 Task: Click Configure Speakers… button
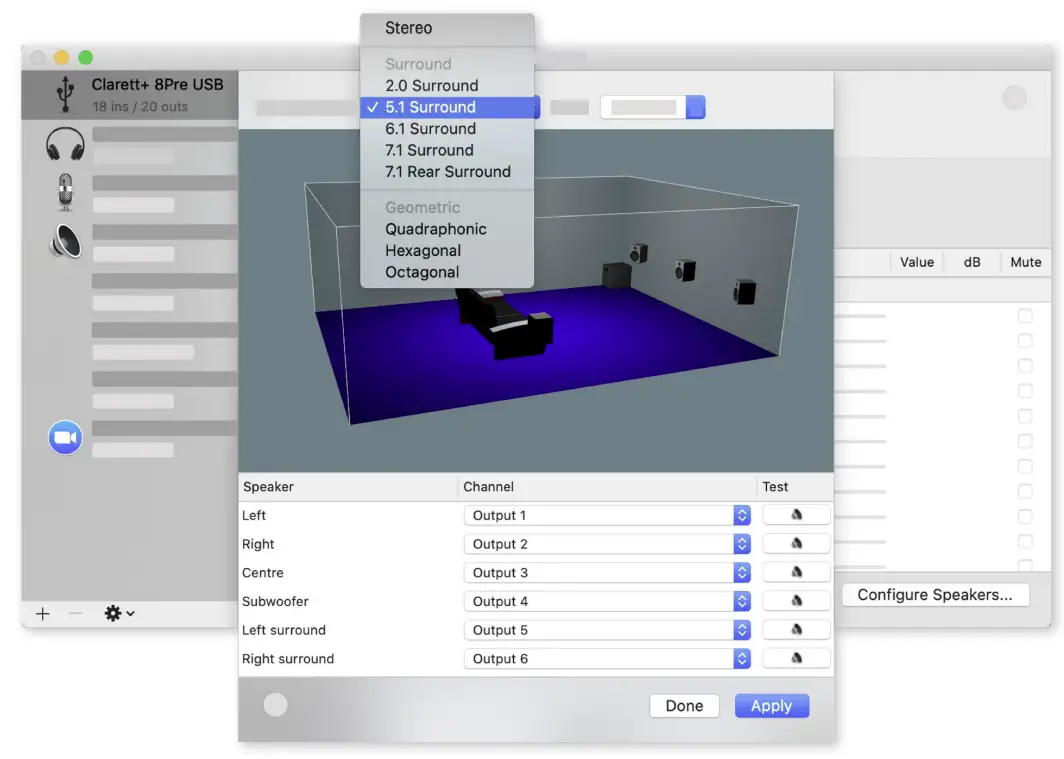click(x=935, y=595)
